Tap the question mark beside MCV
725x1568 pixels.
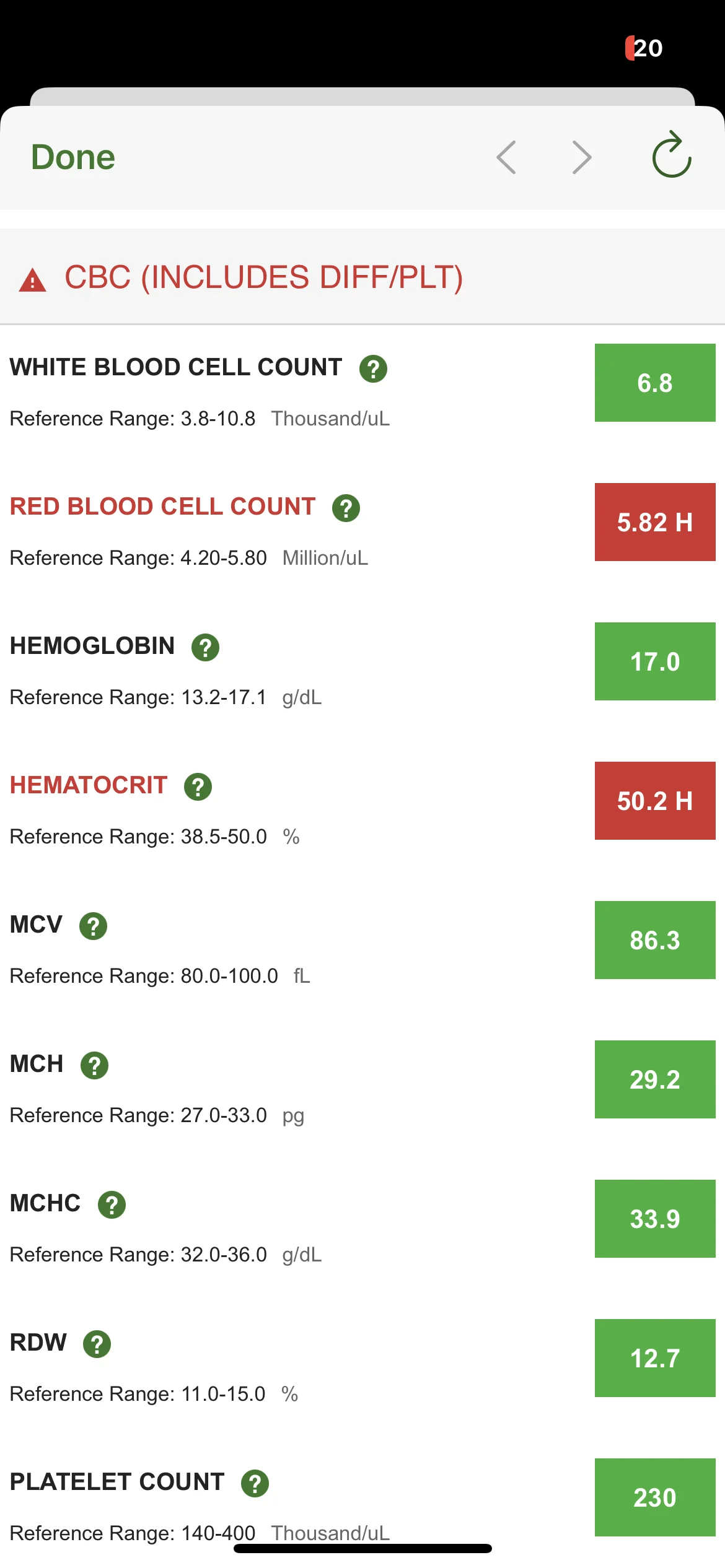[x=94, y=926]
